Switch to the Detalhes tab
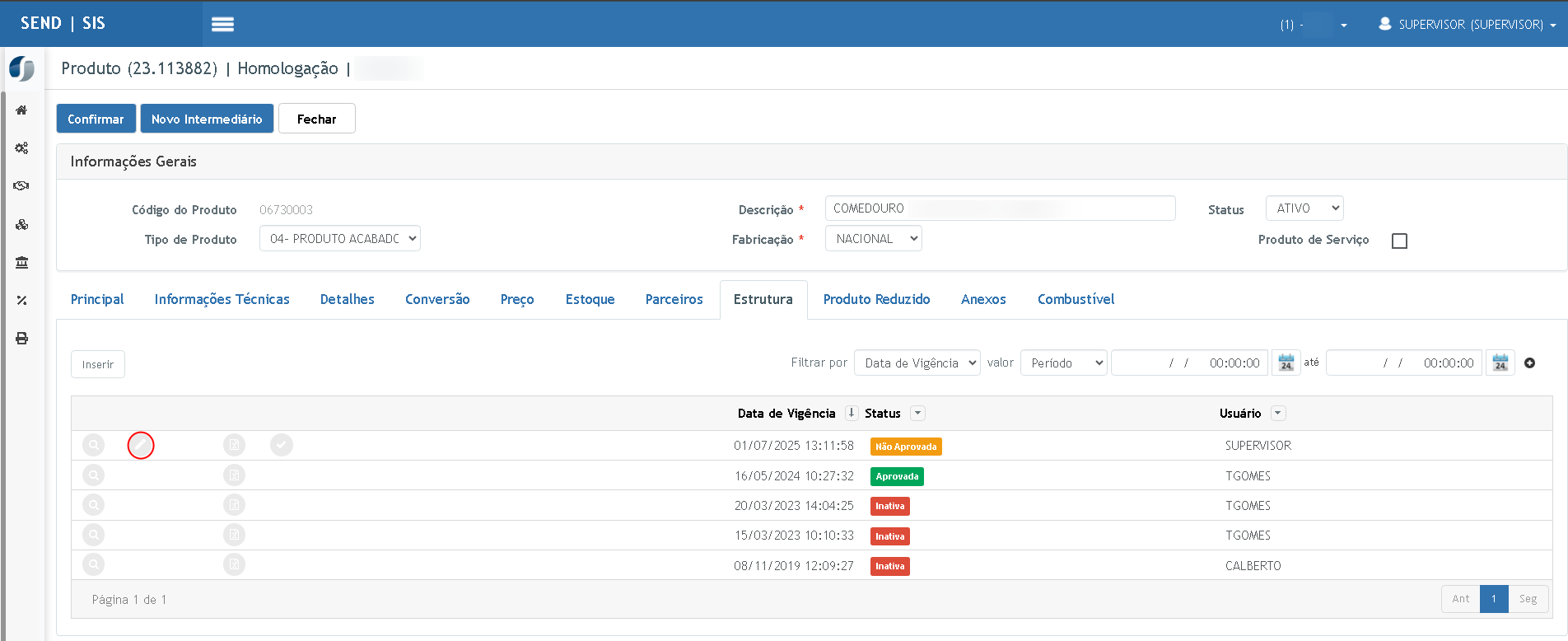Screen dimensions: 1568x641 (348, 299)
